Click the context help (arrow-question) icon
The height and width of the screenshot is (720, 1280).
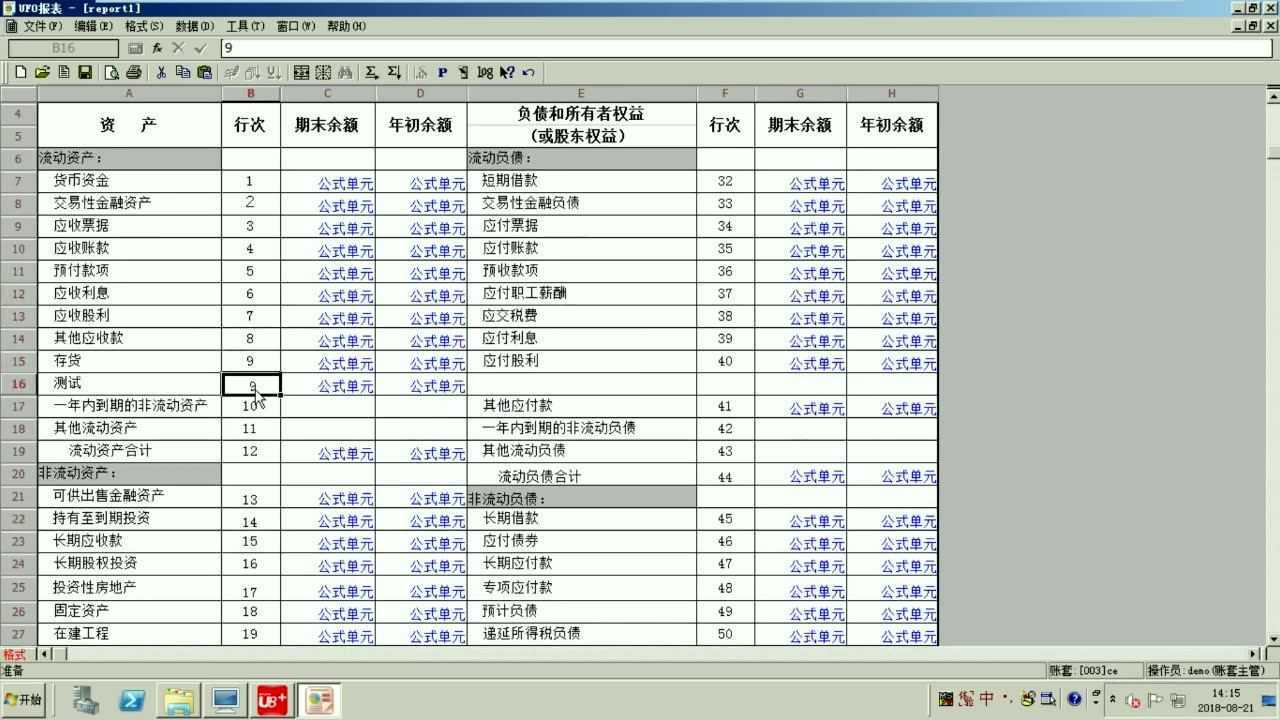pyautogui.click(x=505, y=72)
